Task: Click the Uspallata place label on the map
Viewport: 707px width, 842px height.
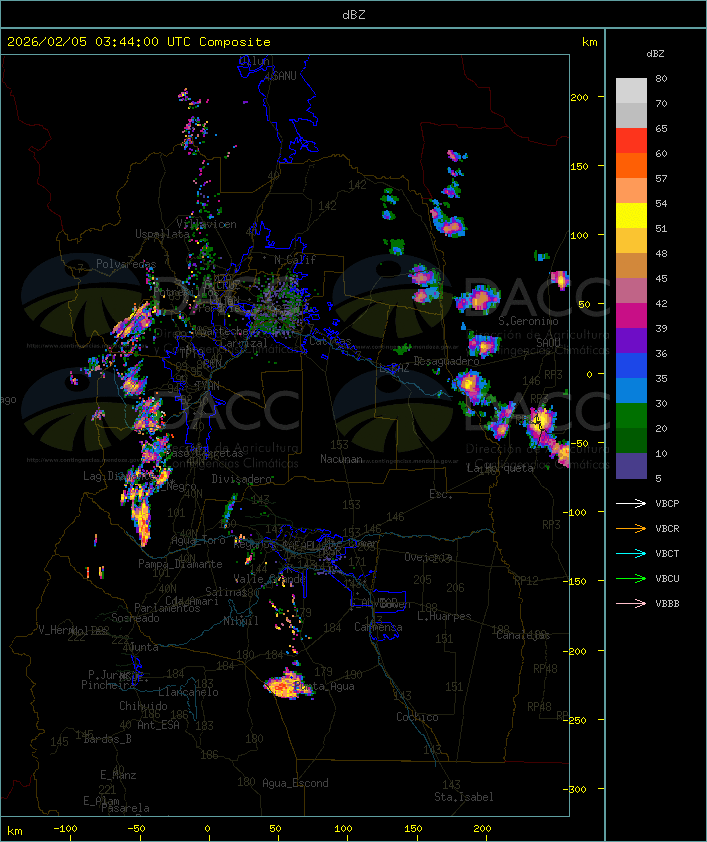Action: pyautogui.click(x=162, y=234)
